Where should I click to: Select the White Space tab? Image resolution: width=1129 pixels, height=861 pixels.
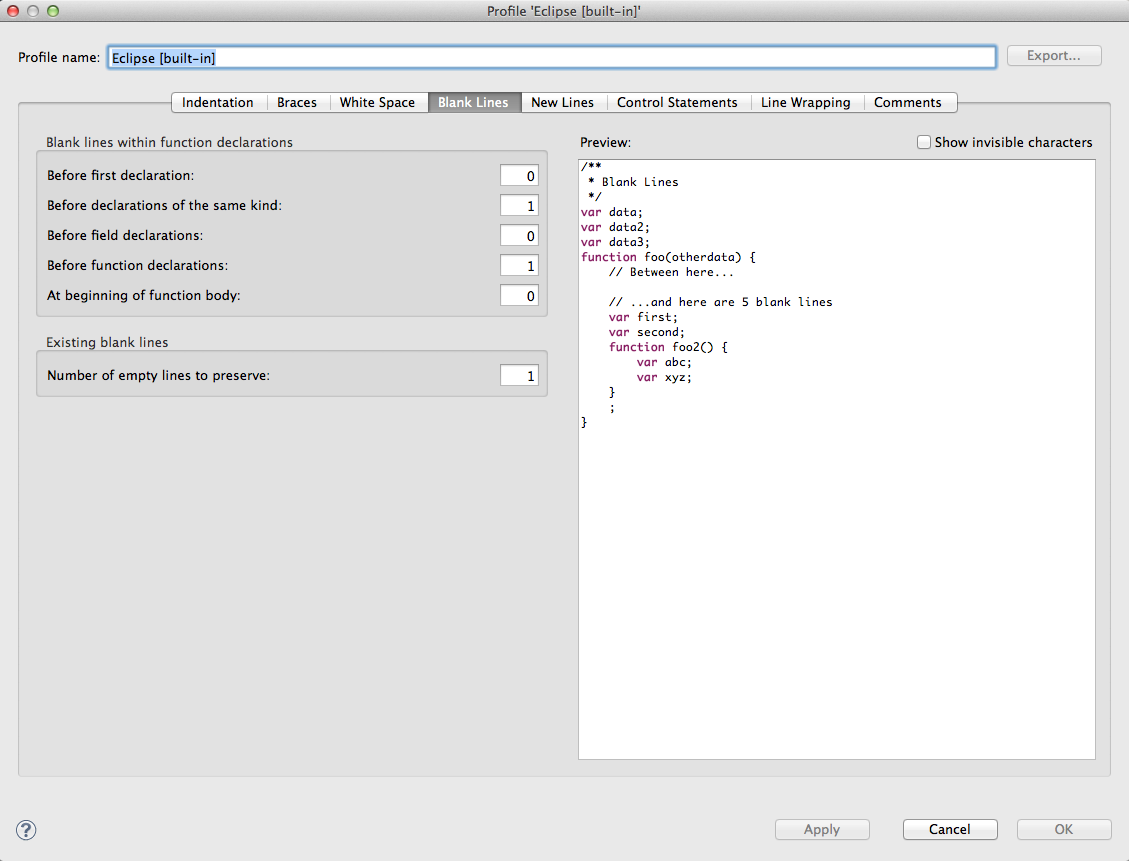pyautogui.click(x=377, y=102)
